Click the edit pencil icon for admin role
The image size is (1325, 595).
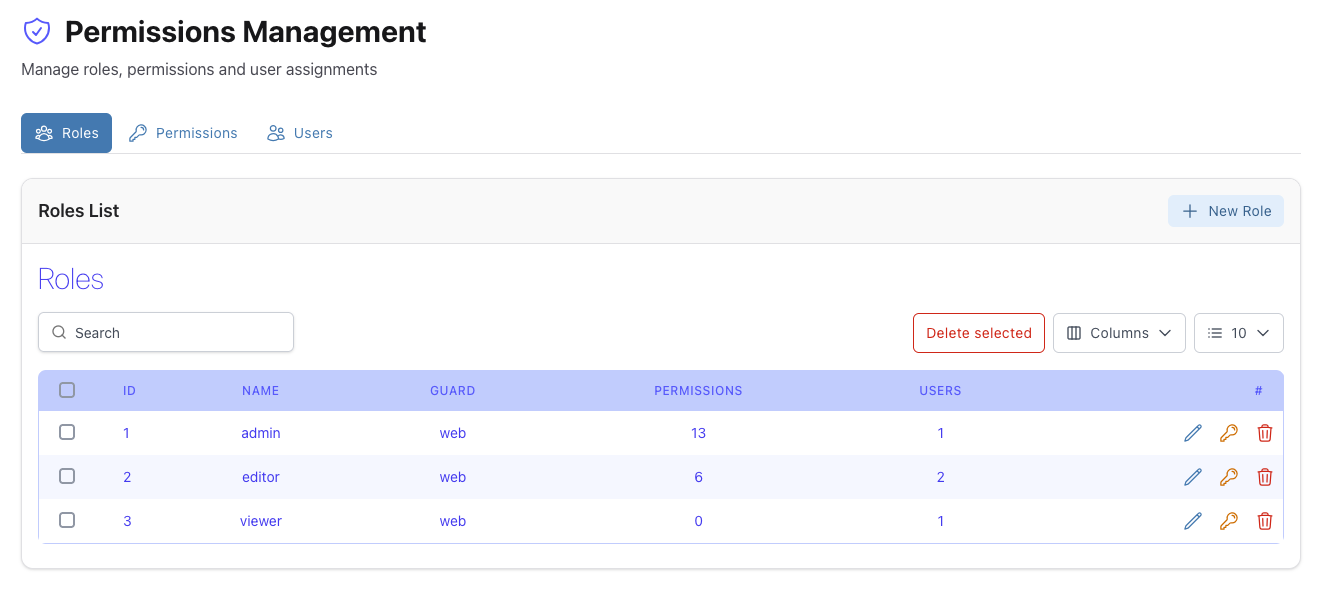tap(1192, 433)
